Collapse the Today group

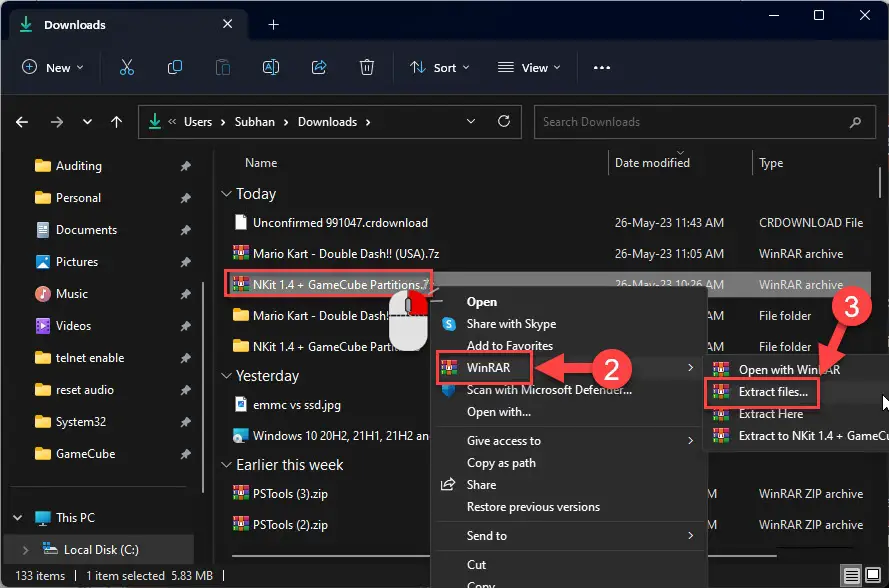pyautogui.click(x=226, y=194)
